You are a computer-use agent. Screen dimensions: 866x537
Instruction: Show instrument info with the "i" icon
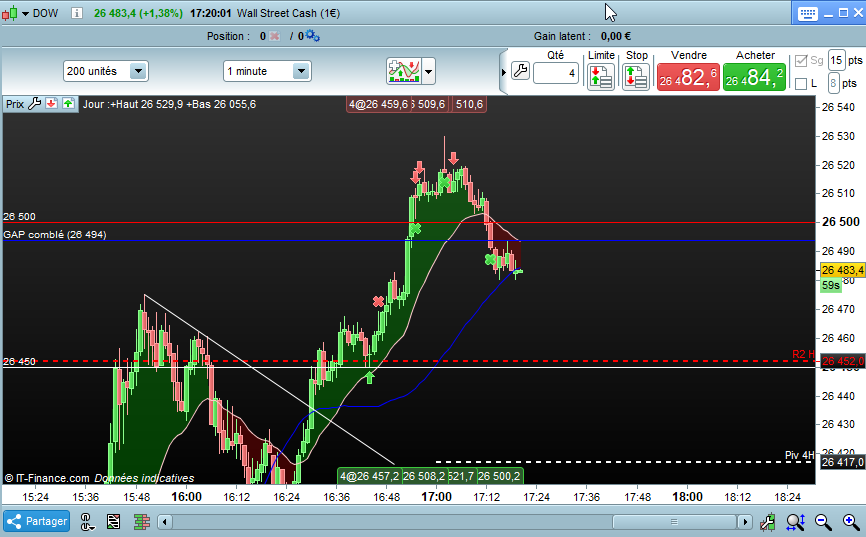pyautogui.click(x=77, y=13)
